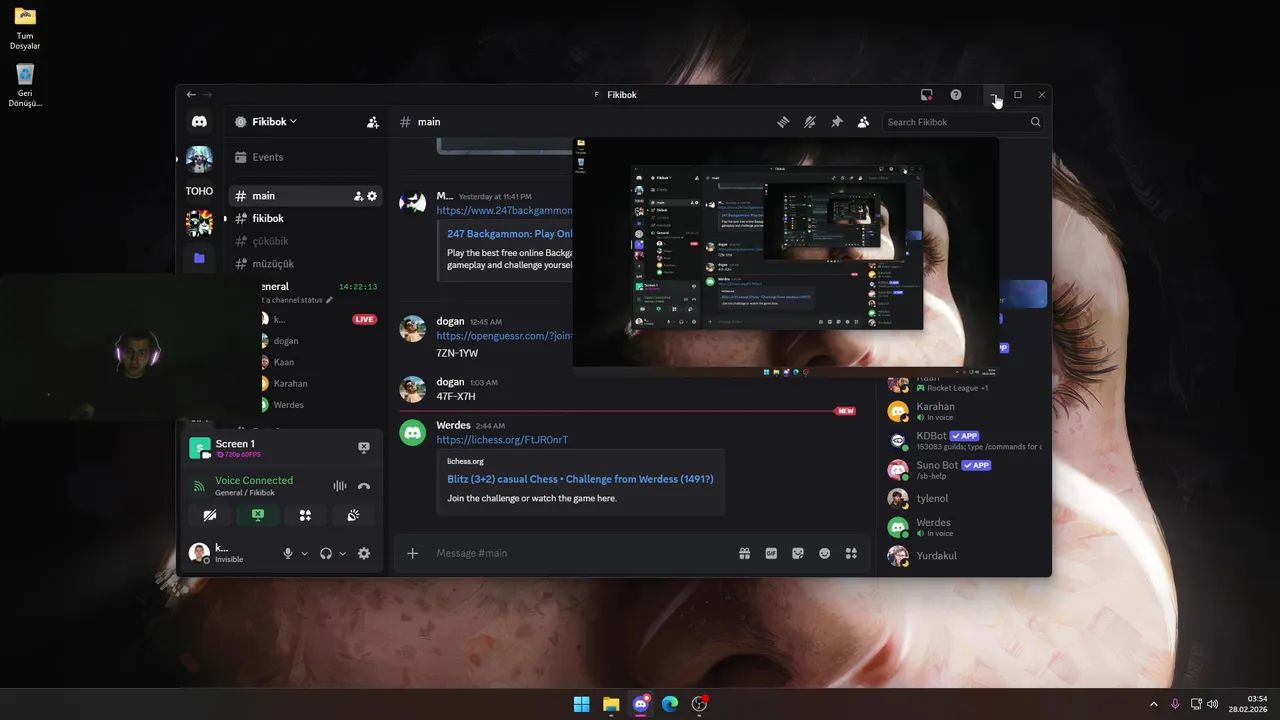Open edit channel gear on main channel
This screenshot has width=1280, height=720.
tap(372, 196)
